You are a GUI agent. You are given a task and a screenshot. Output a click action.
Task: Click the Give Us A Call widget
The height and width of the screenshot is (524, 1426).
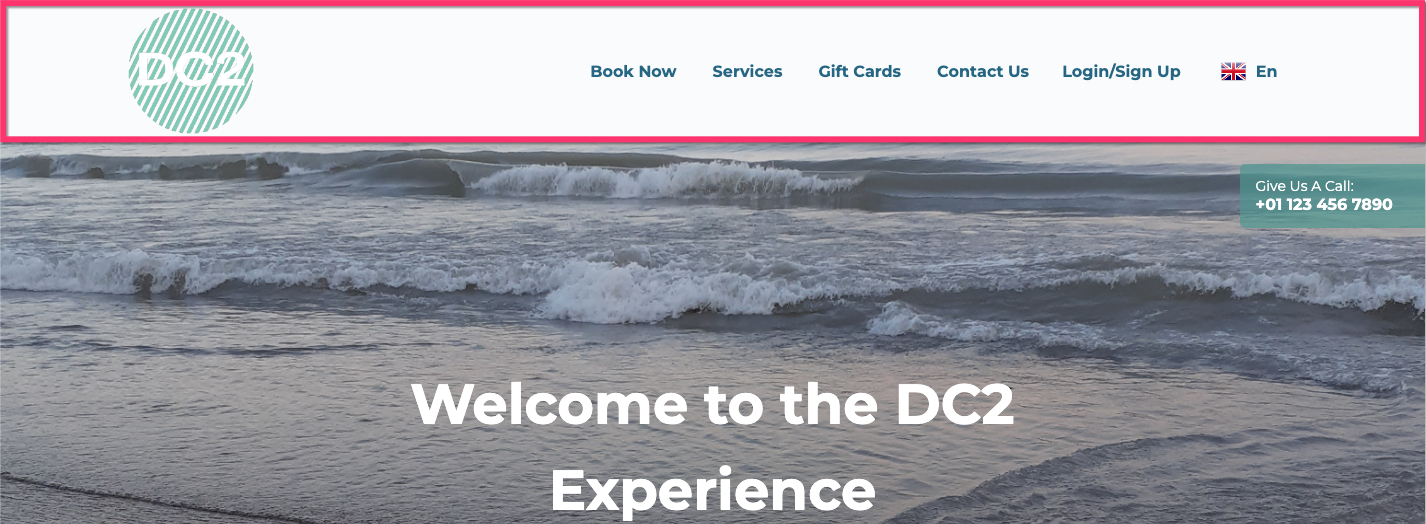[1332, 196]
